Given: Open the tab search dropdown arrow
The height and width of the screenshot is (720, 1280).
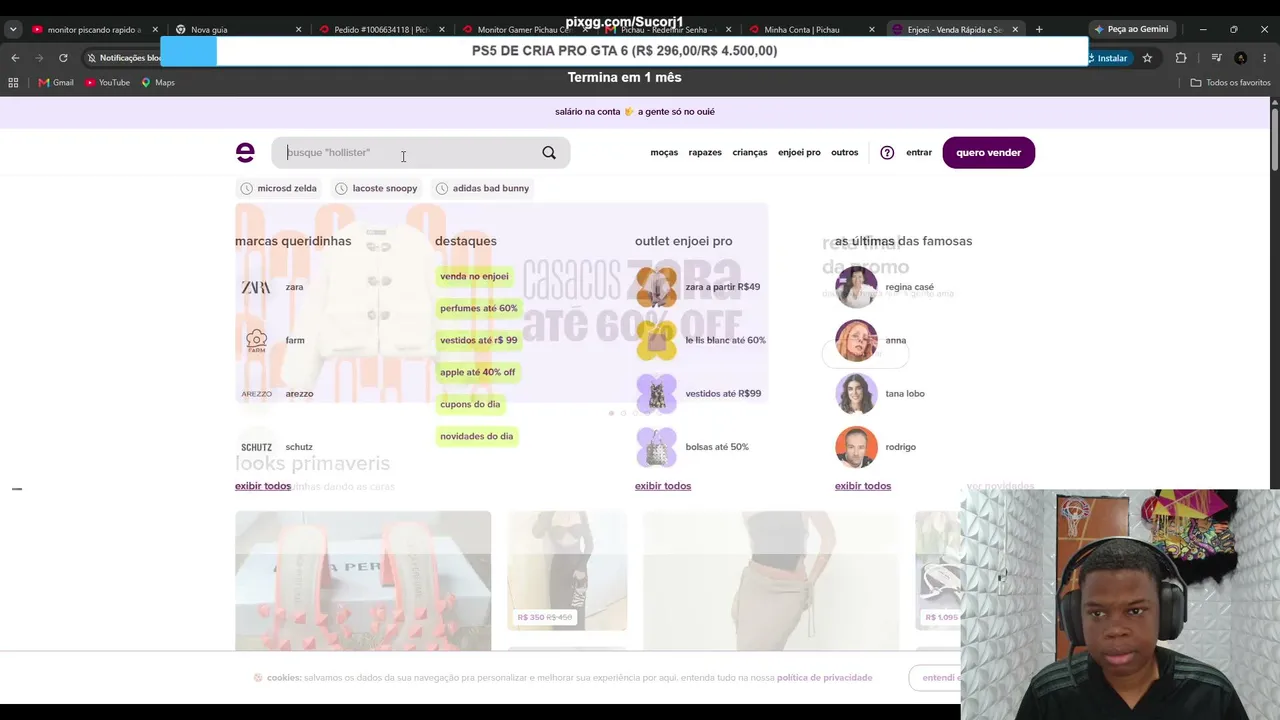Looking at the screenshot, I should coord(13,29).
